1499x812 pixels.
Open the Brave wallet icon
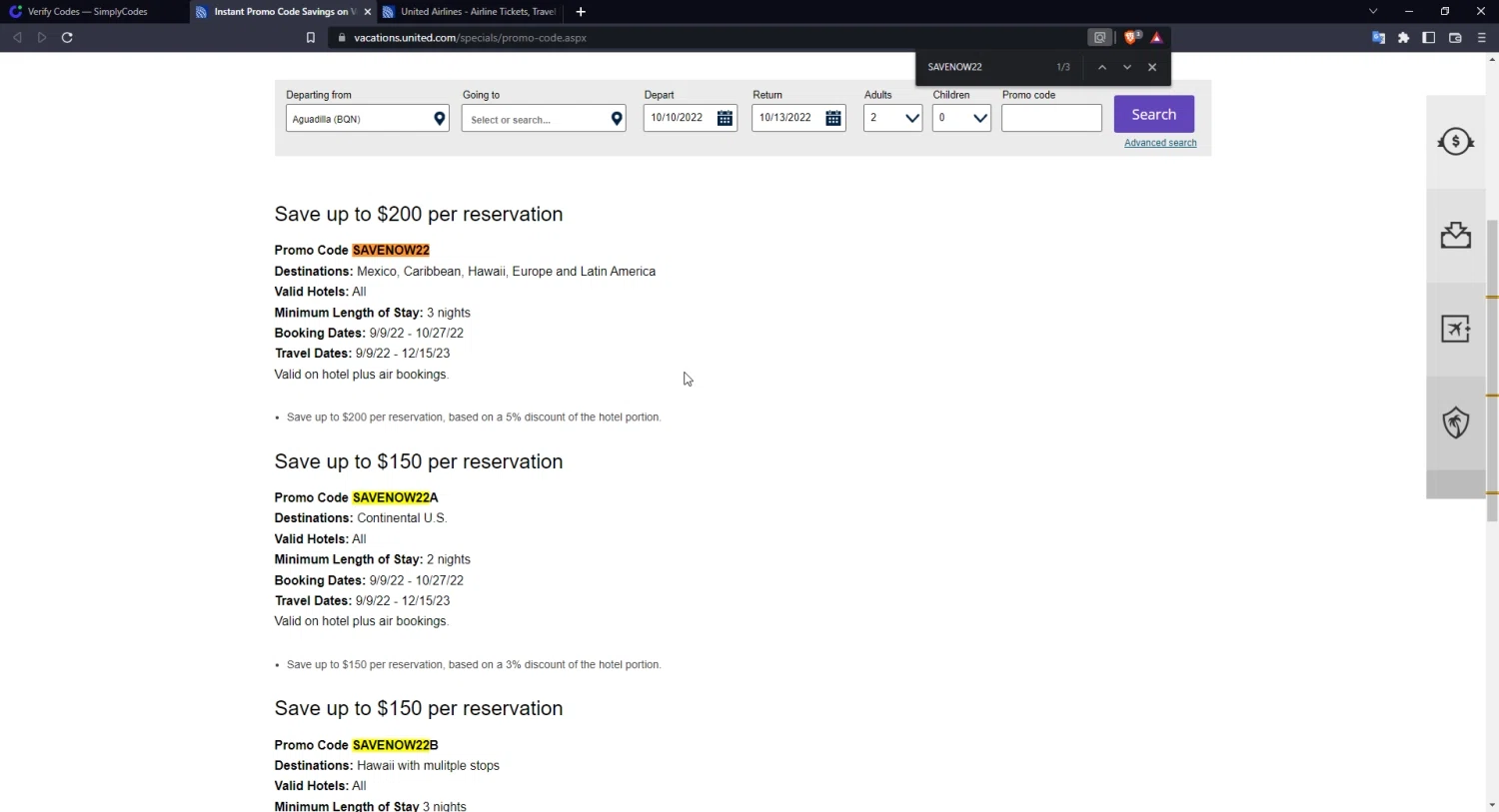pos(1455,38)
